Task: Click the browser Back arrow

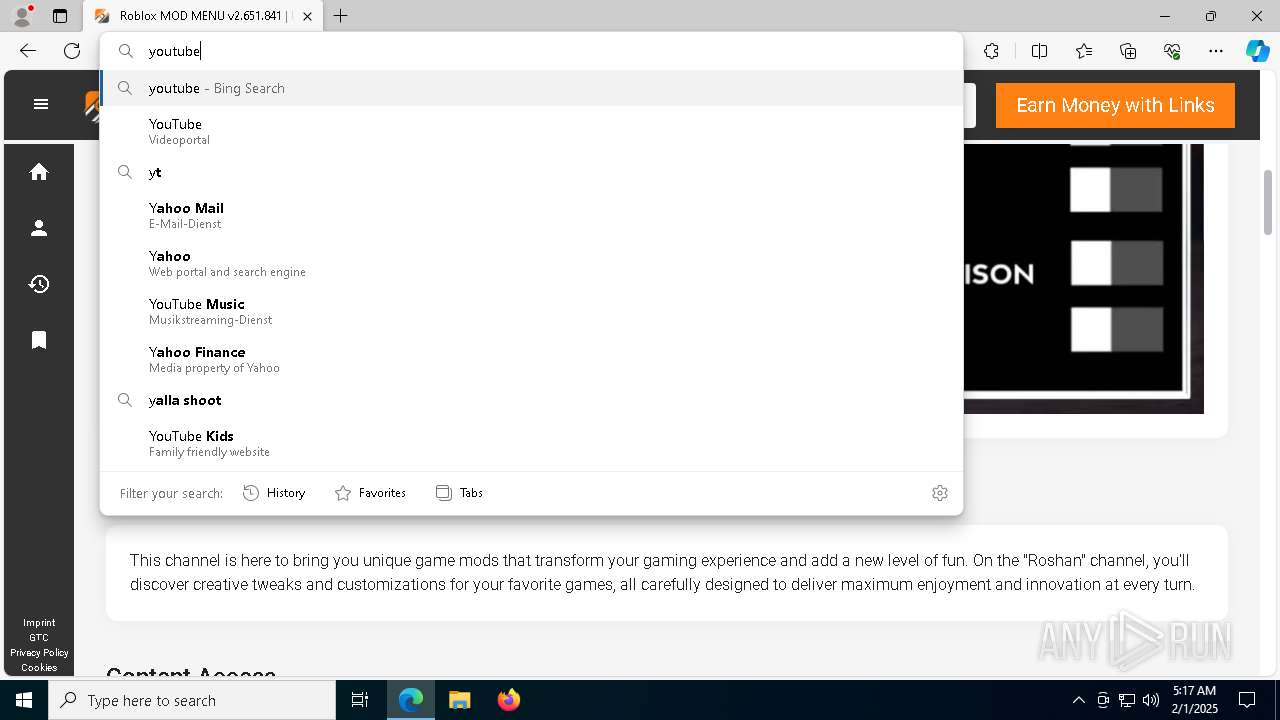Action: click(28, 51)
